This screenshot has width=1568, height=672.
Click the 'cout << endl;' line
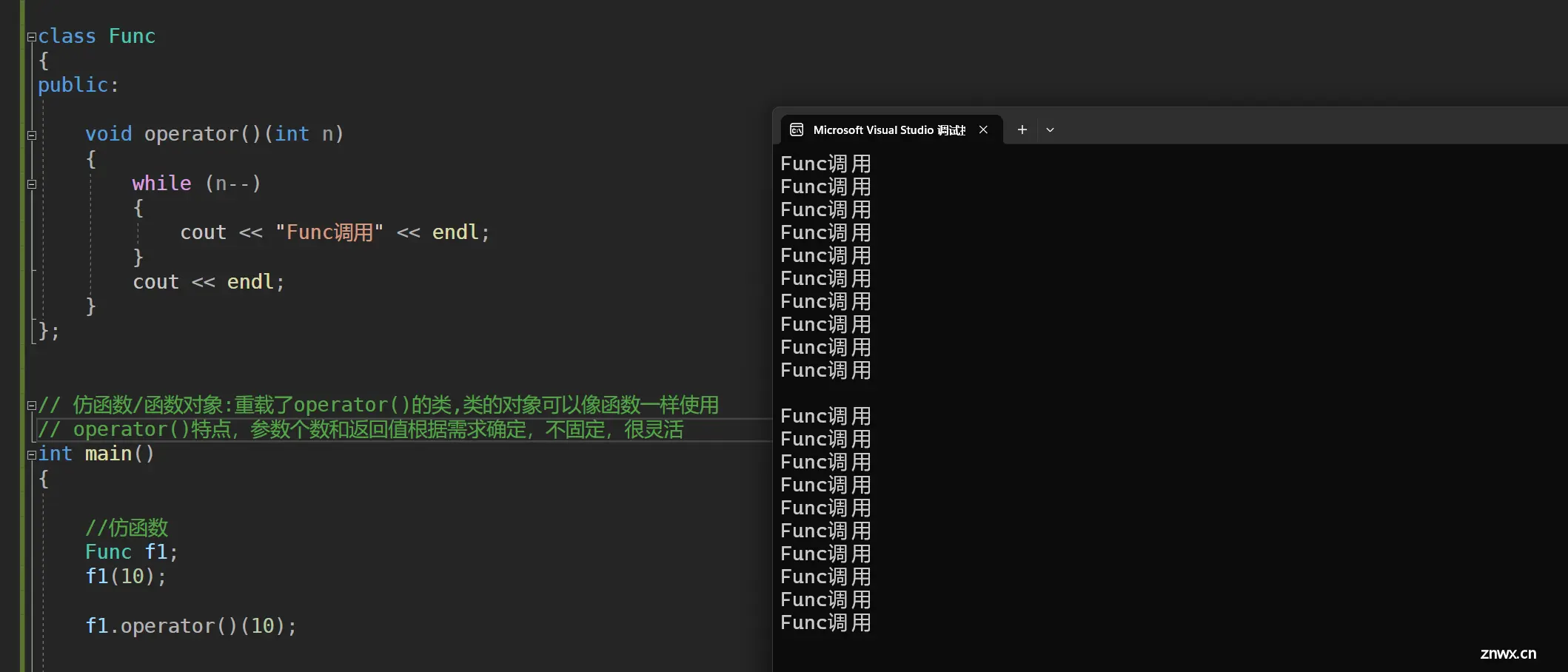pos(209,282)
